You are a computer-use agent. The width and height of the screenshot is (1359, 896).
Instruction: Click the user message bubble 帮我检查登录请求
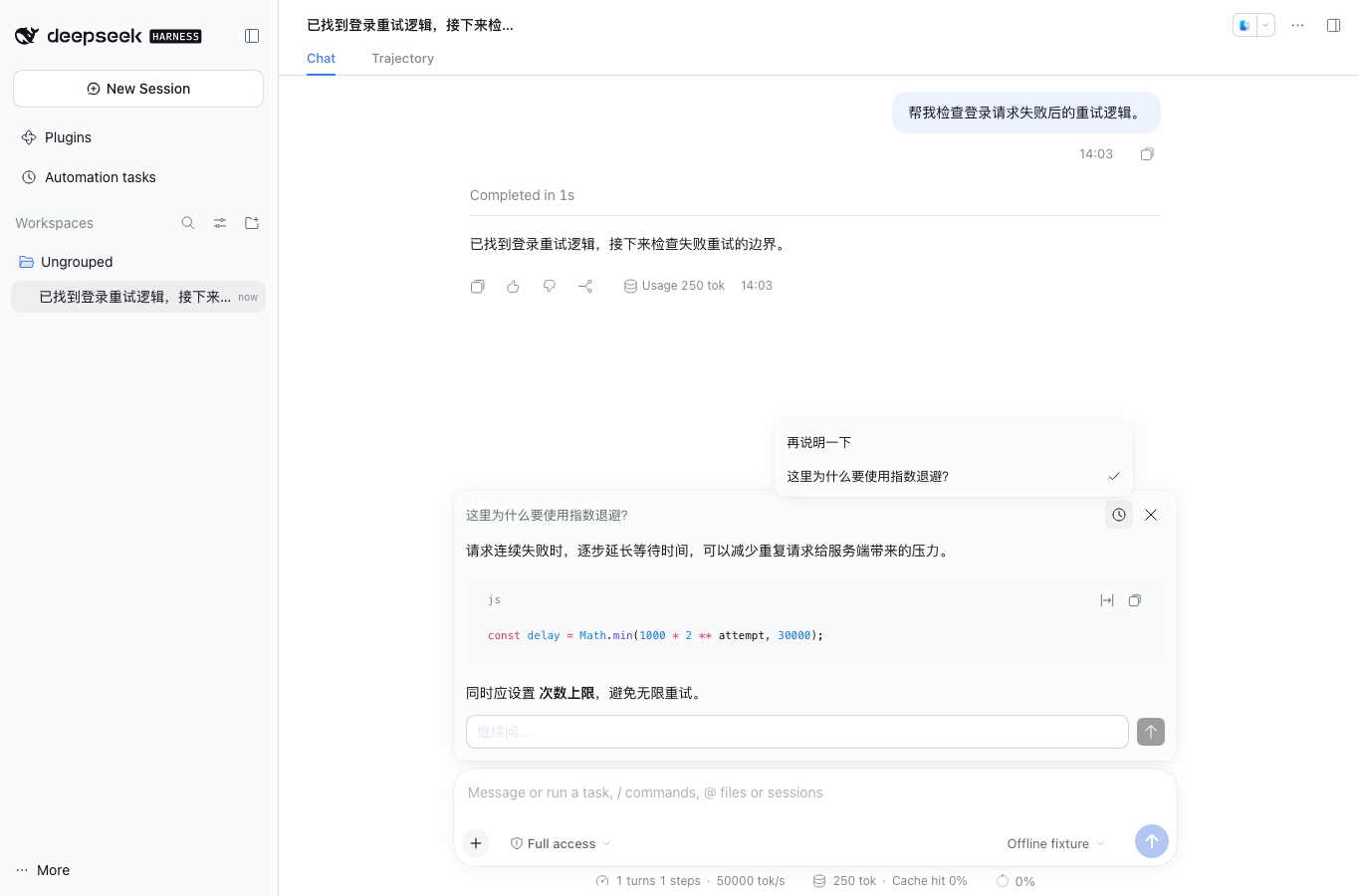tap(1025, 112)
